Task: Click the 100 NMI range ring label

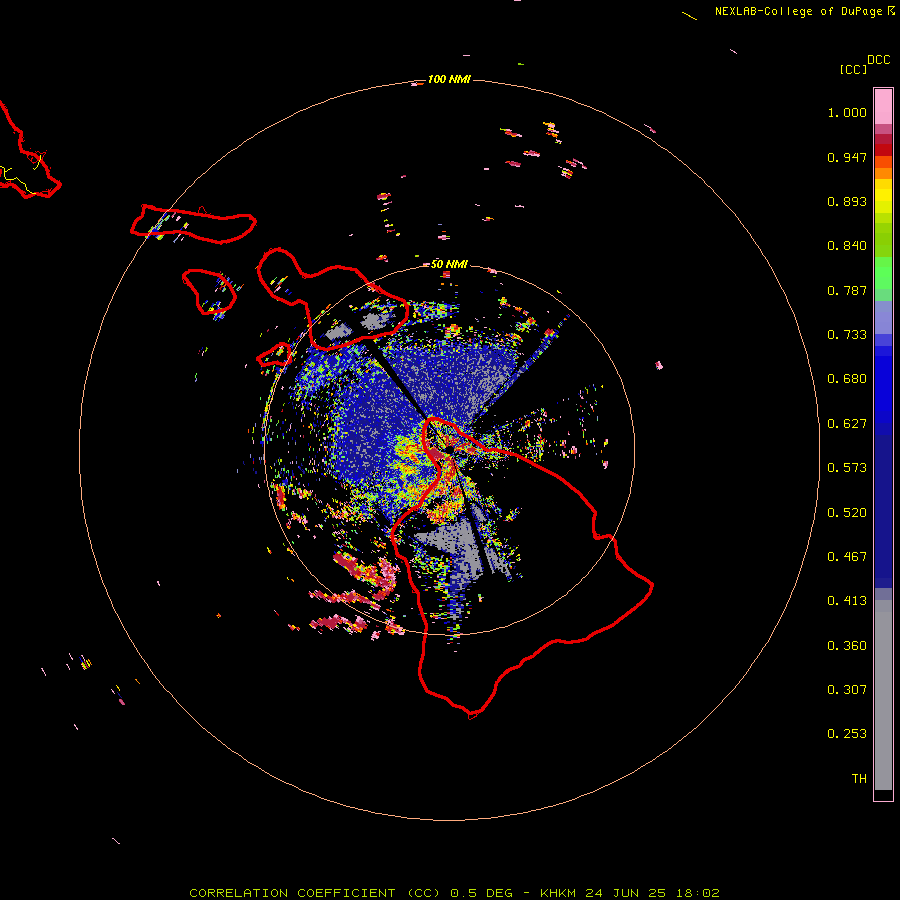Action: [449, 79]
